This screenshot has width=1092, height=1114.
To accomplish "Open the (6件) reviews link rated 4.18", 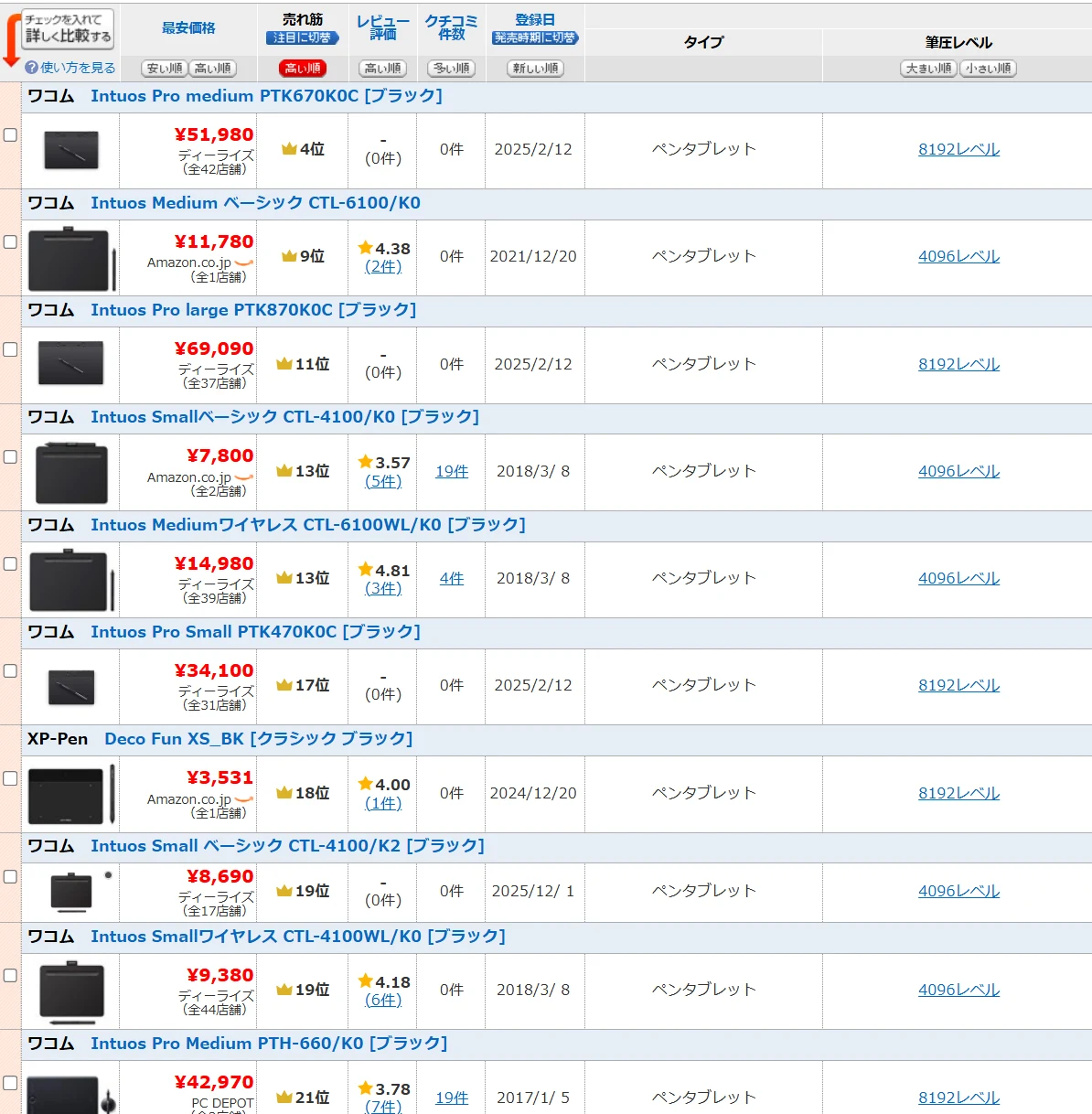I will pyautogui.click(x=383, y=1001).
